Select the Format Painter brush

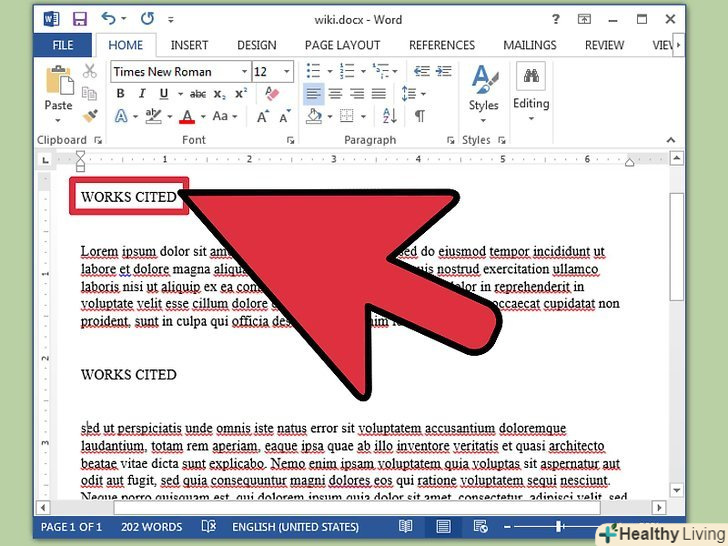pyautogui.click(x=90, y=116)
